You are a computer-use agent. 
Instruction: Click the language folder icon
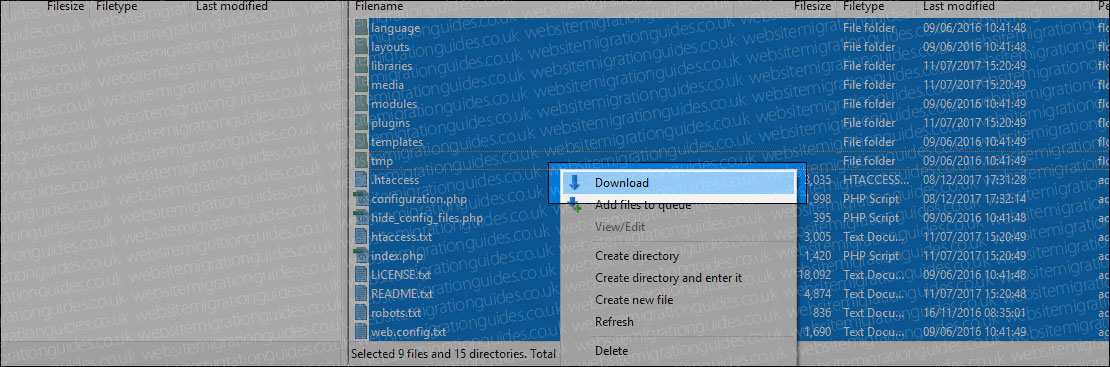361,28
